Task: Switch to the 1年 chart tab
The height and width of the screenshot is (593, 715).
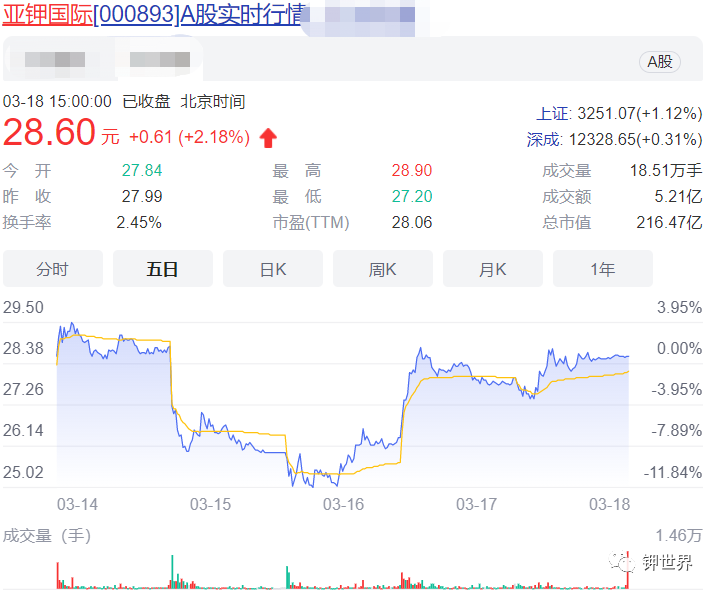Action: tap(603, 269)
